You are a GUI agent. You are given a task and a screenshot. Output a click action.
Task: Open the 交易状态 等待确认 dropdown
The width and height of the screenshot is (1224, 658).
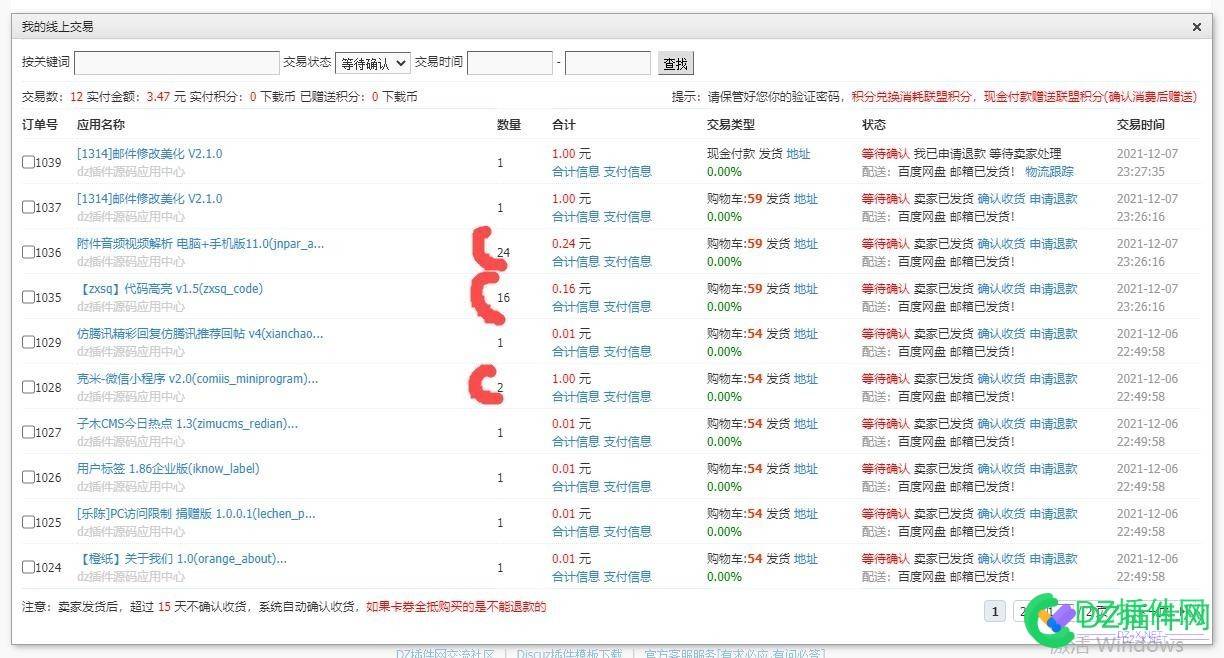pyautogui.click(x=373, y=63)
